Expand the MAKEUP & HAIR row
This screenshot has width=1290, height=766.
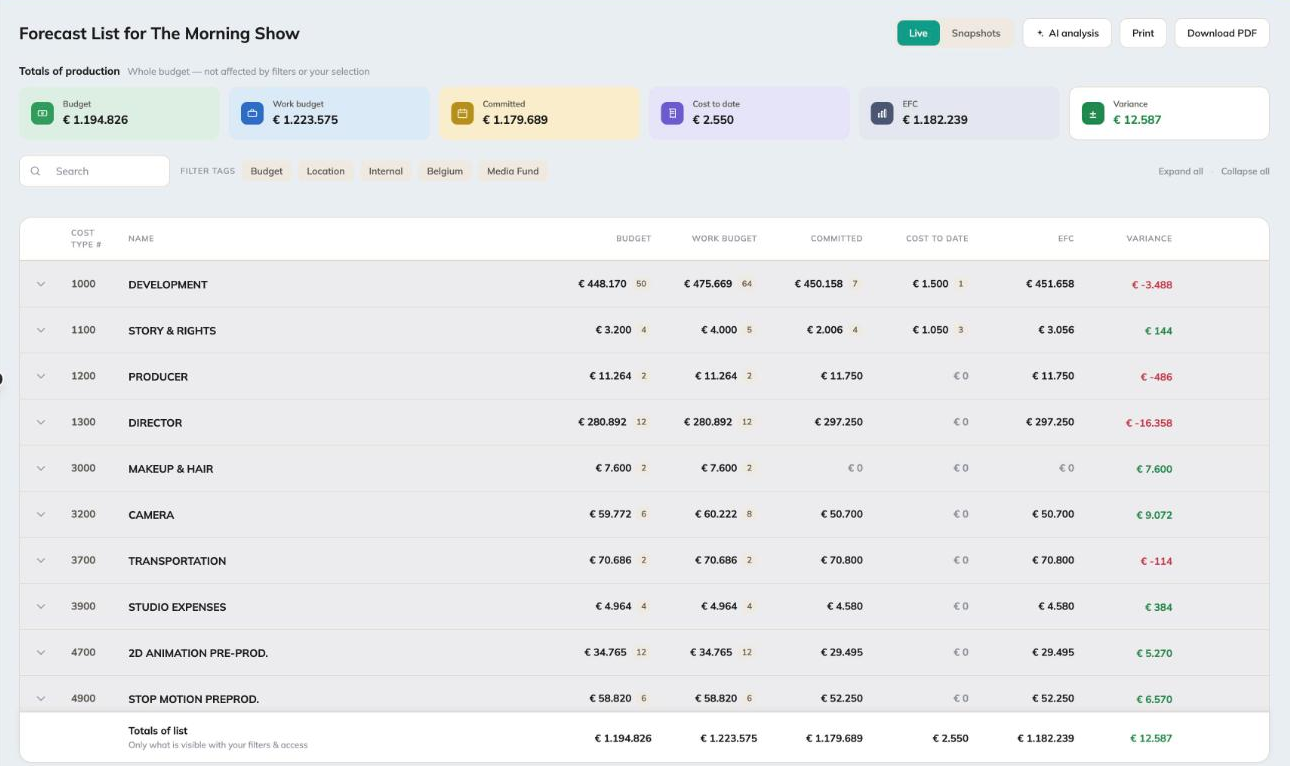41,468
